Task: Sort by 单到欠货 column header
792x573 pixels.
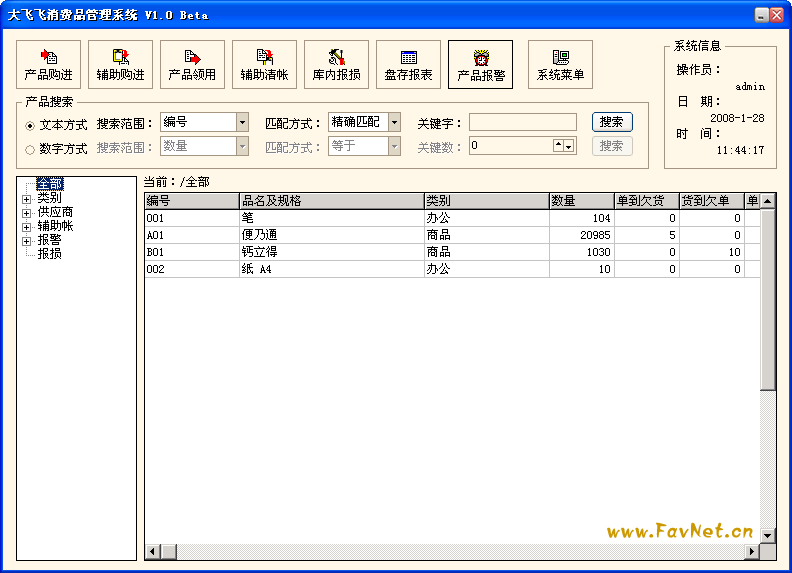Action: [x=647, y=201]
